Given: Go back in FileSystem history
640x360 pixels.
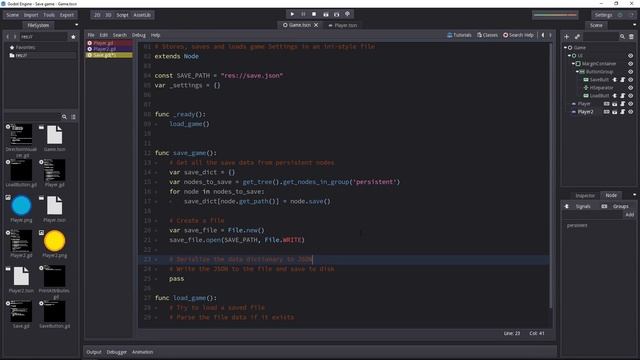Looking at the screenshot, I should pos(7,37).
